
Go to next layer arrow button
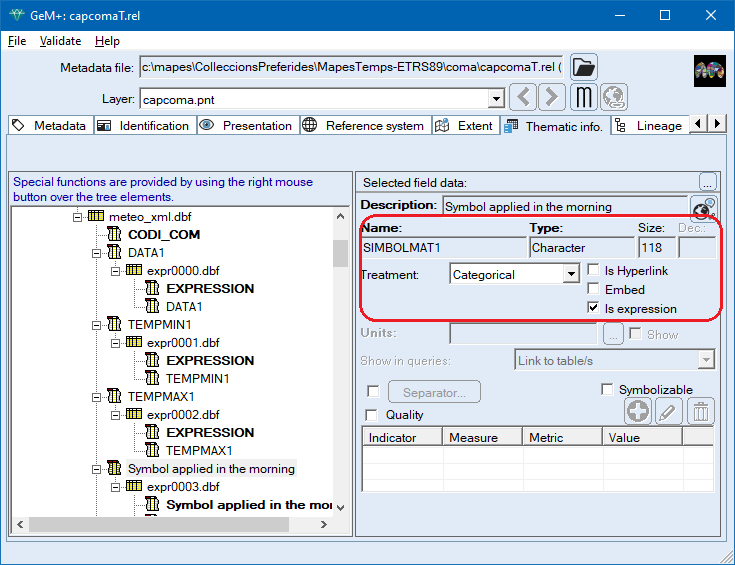pyautogui.click(x=552, y=97)
